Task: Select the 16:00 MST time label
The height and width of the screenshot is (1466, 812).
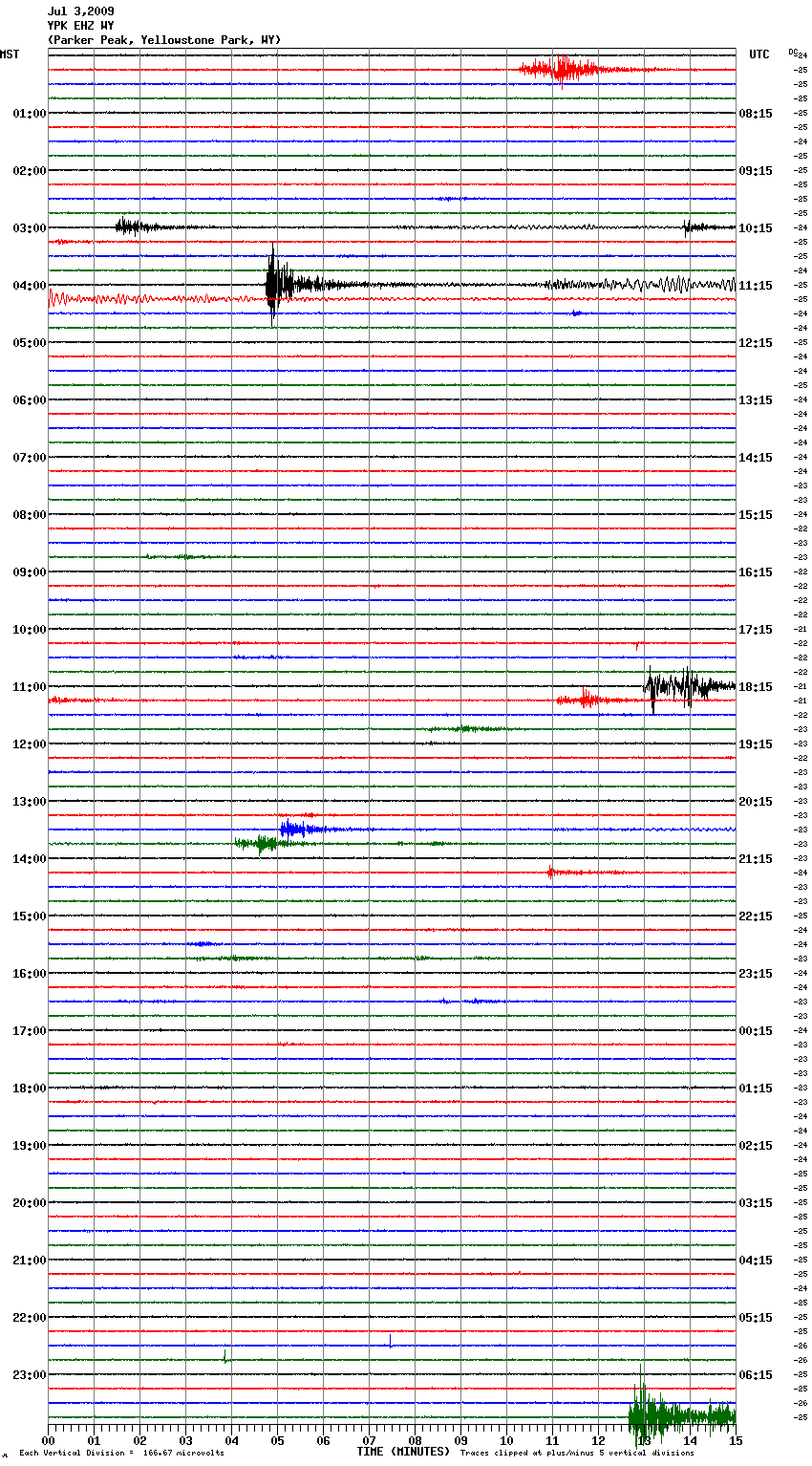Action: (x=29, y=973)
